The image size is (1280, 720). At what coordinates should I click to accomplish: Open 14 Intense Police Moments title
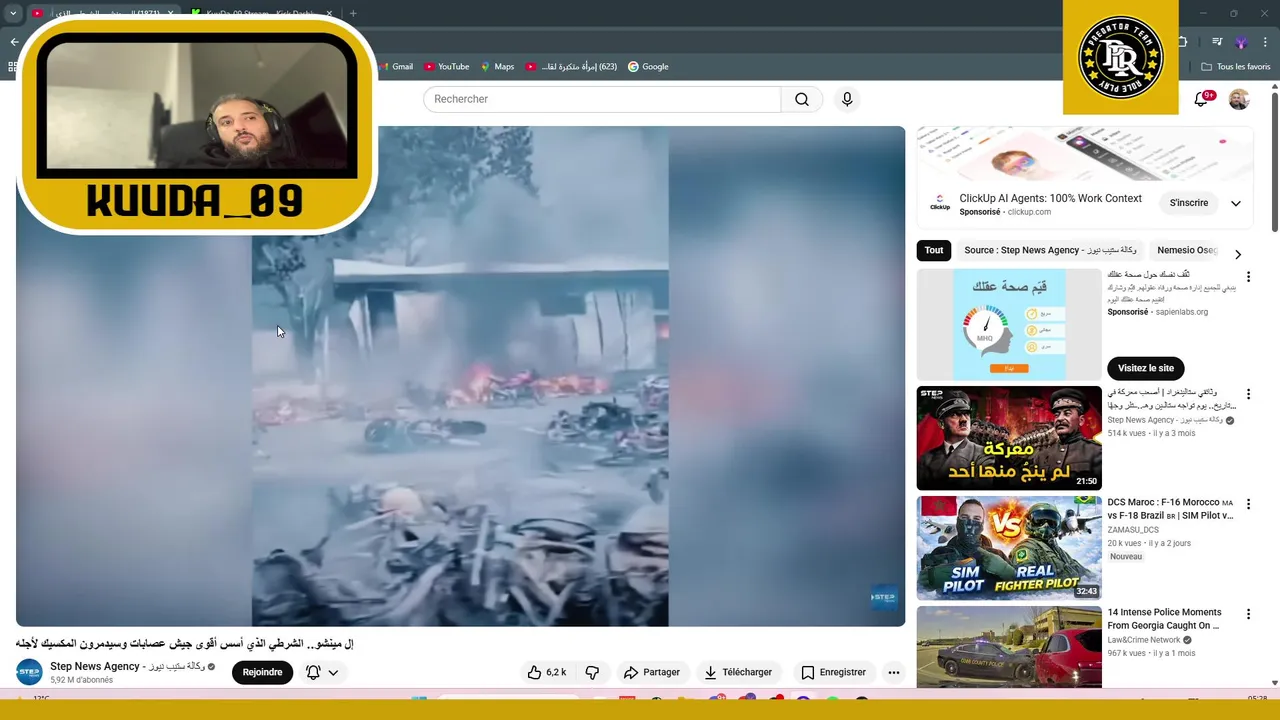point(1164,619)
